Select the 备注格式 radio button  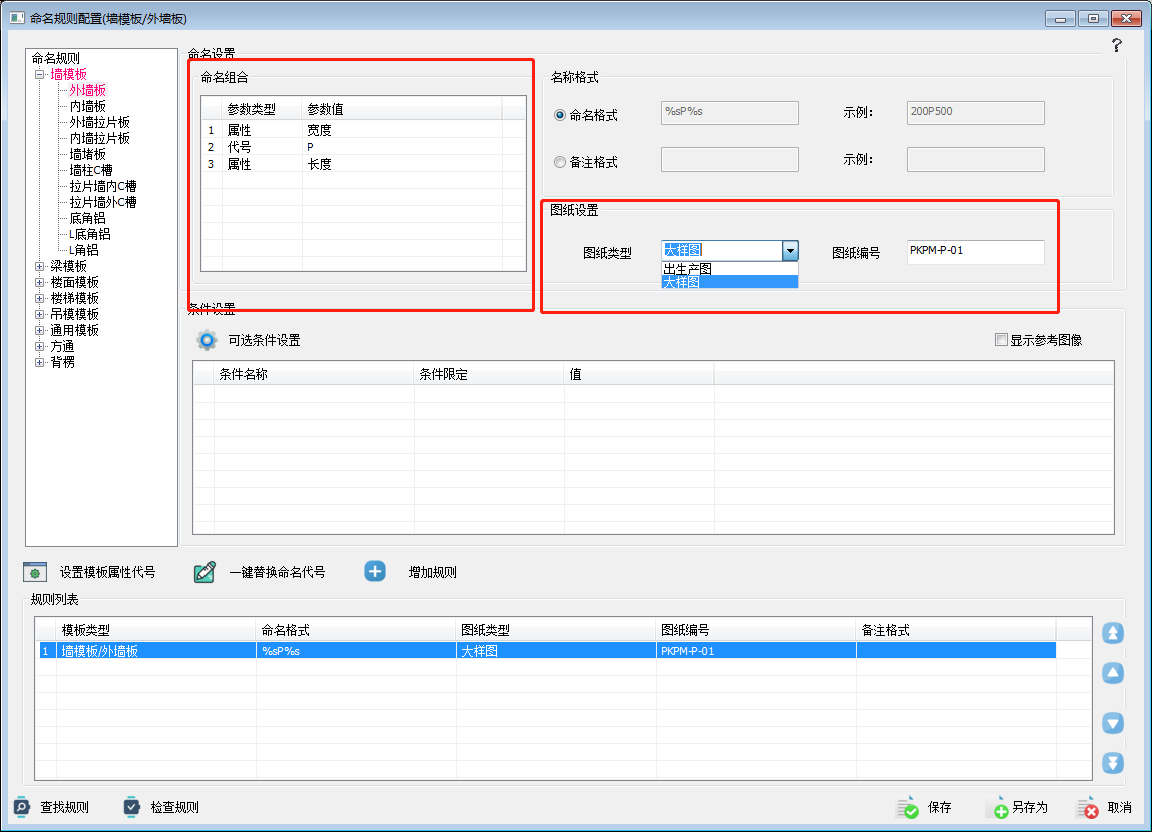pos(560,162)
